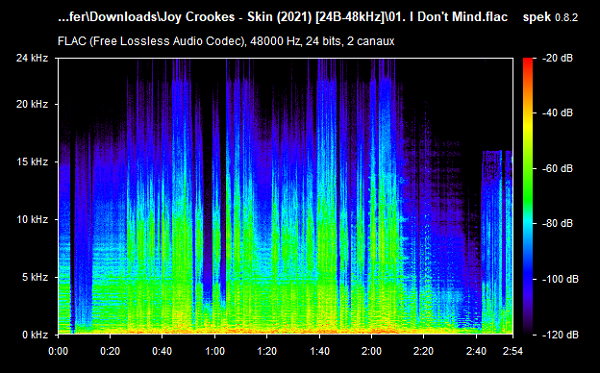Viewport: 600px width, 373px height.
Task: Click the '20 kHz' frequency axis label
Action: (x=32, y=104)
